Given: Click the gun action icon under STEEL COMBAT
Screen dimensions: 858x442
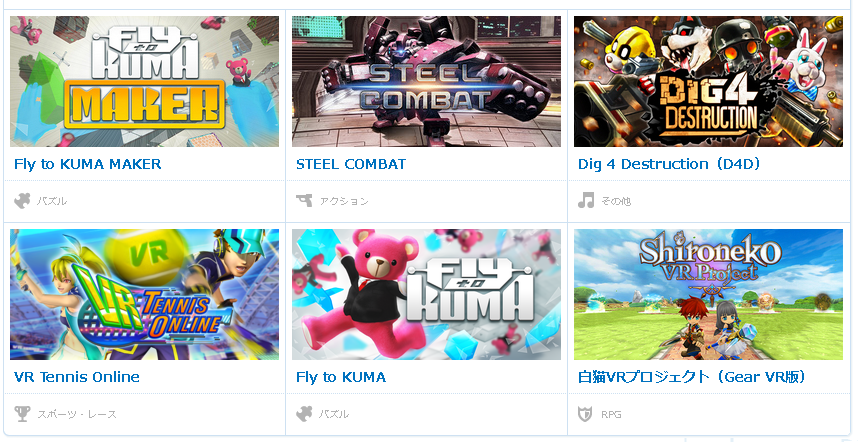Looking at the screenshot, I should tap(304, 201).
